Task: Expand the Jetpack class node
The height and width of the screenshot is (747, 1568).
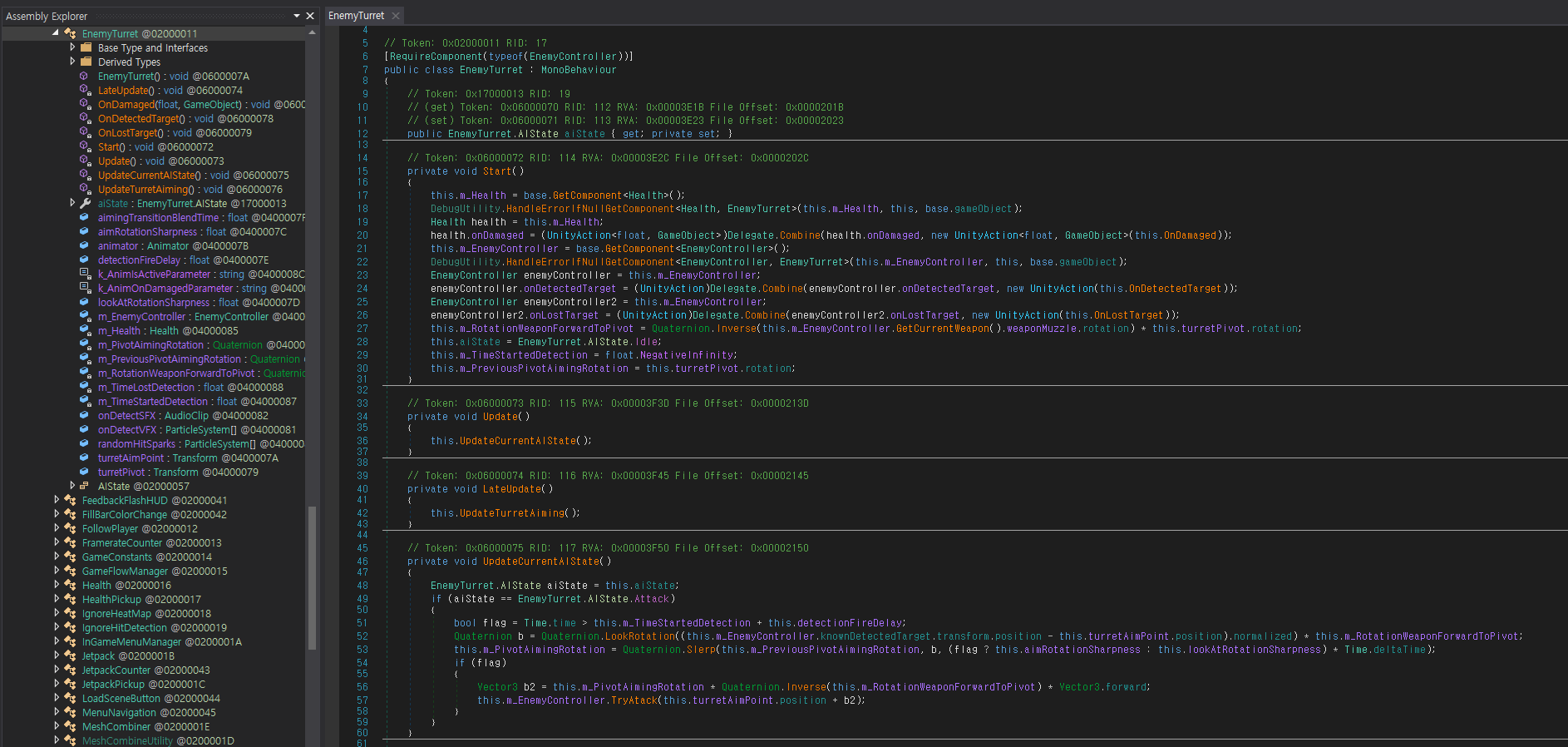Action: pyautogui.click(x=57, y=655)
